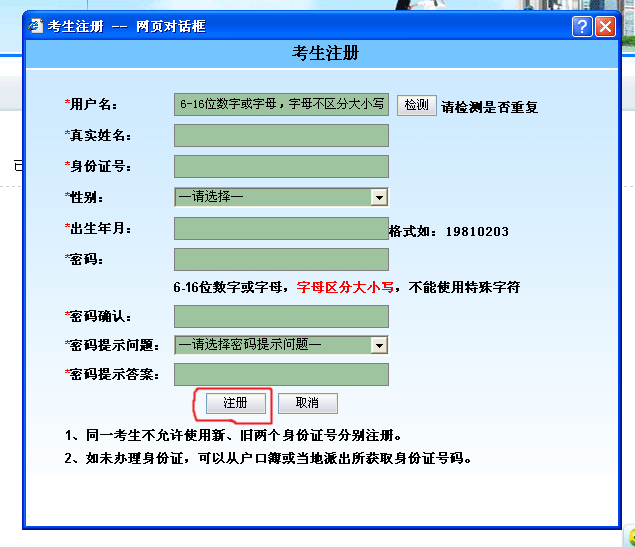
Task: Click the 不能使用特殊字符 hint text
Action: pos(465,287)
